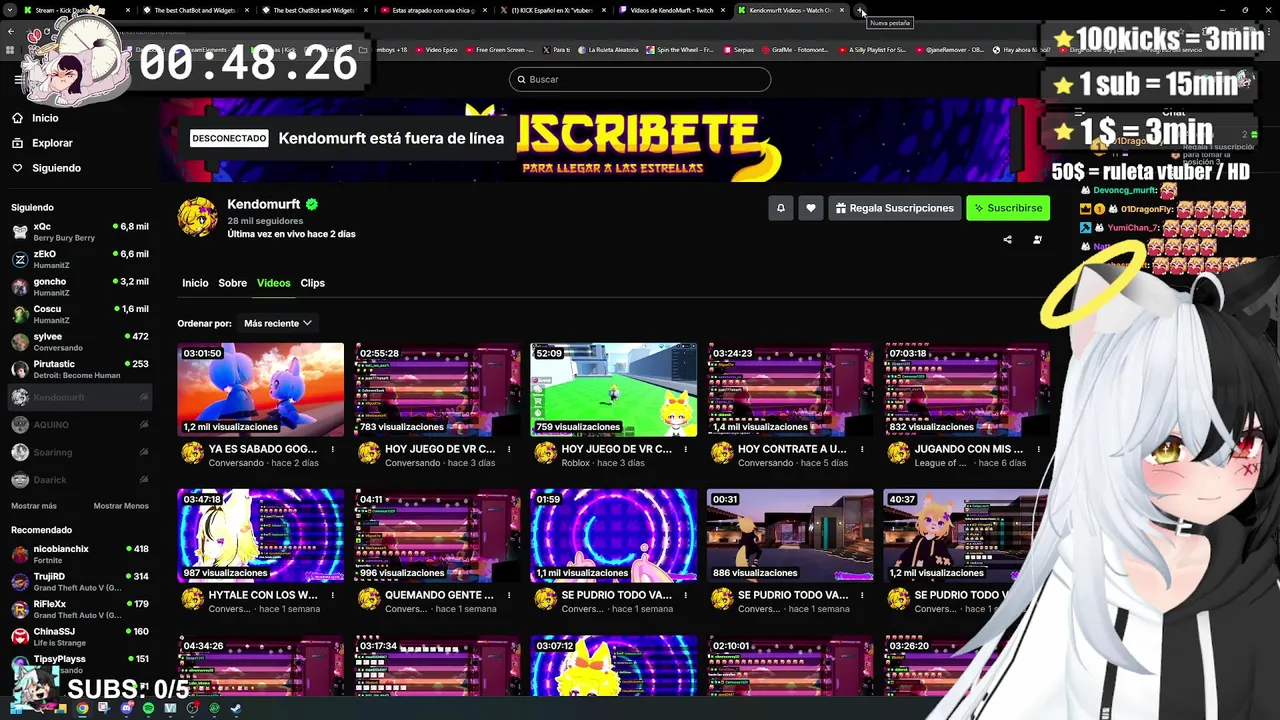The image size is (1280, 720).
Task: Play the 03:47:18 HYTALE video thumbnail
Action: 261,536
